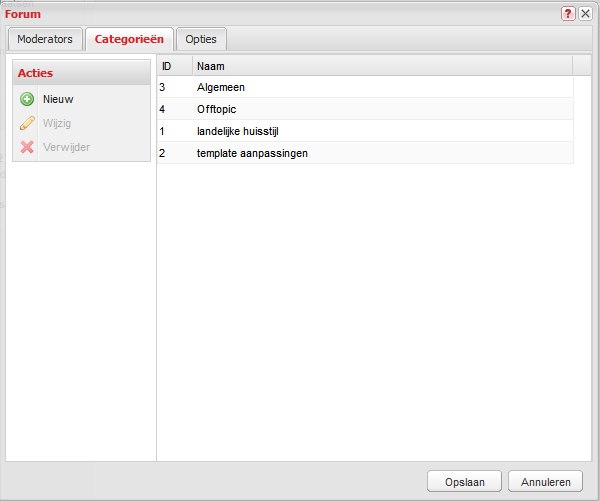
Task: Click the red Verwijder cross icon
Action: click(27, 147)
